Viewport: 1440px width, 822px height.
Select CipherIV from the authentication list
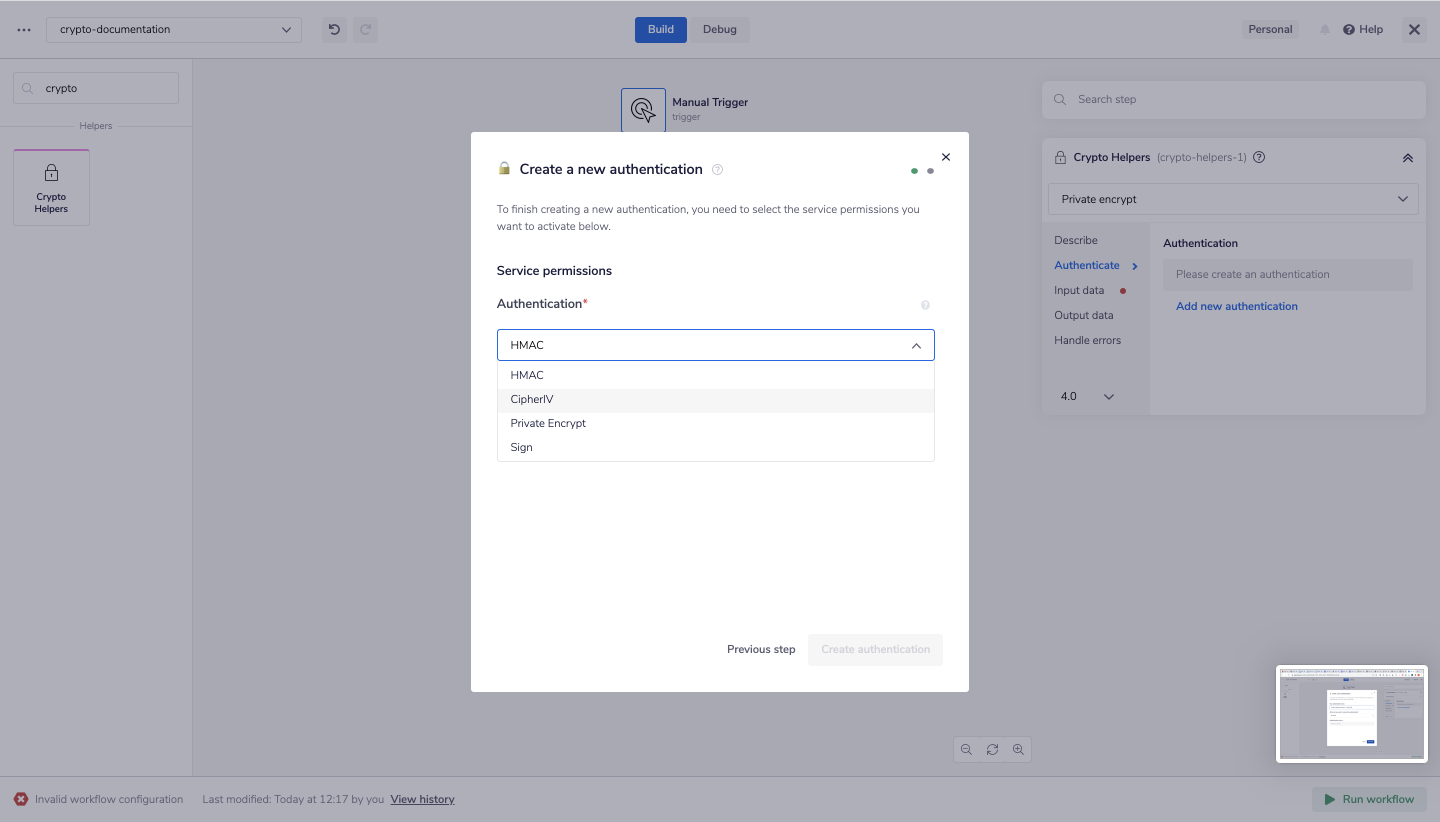pos(532,398)
